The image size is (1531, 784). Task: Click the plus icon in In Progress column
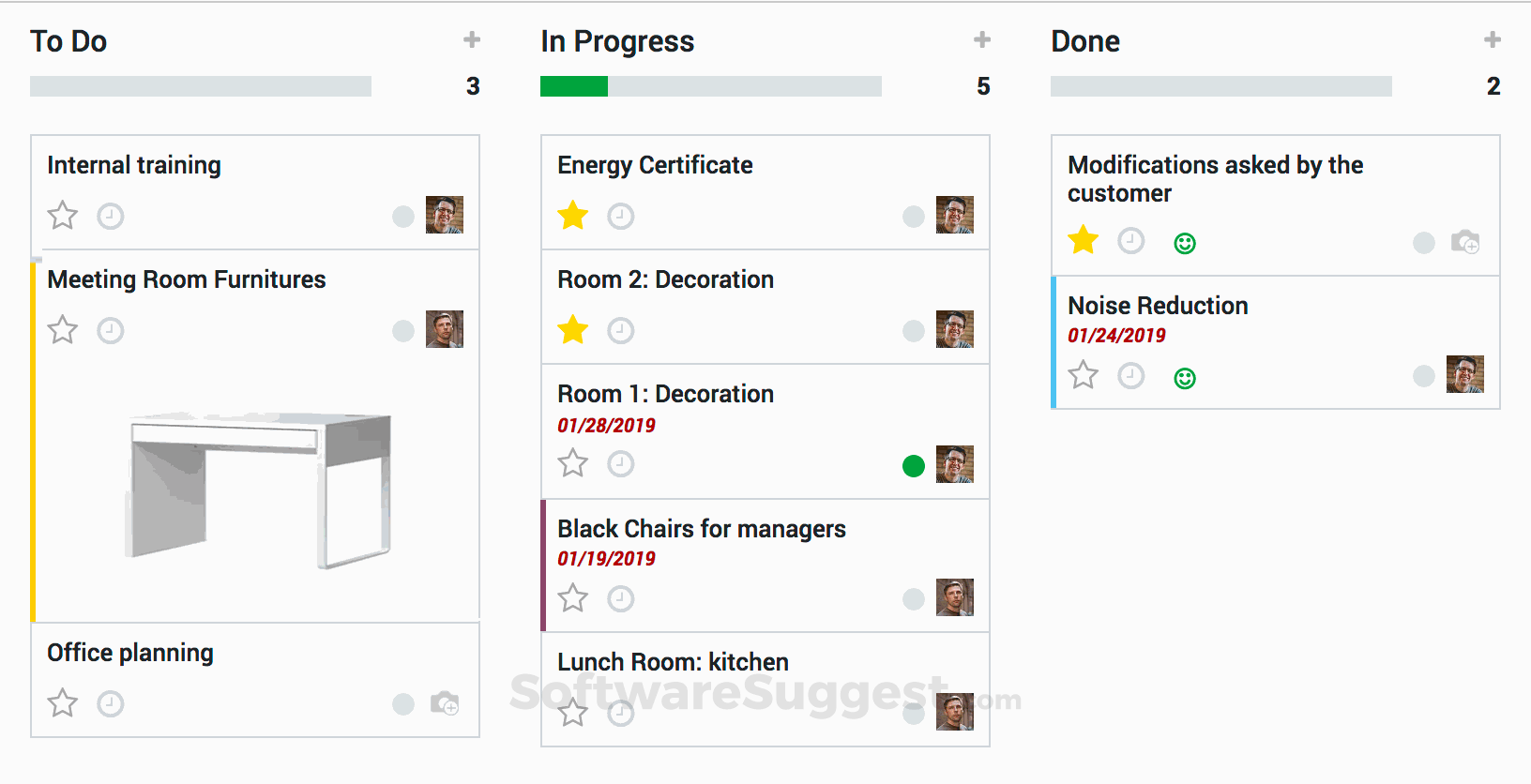point(982,39)
